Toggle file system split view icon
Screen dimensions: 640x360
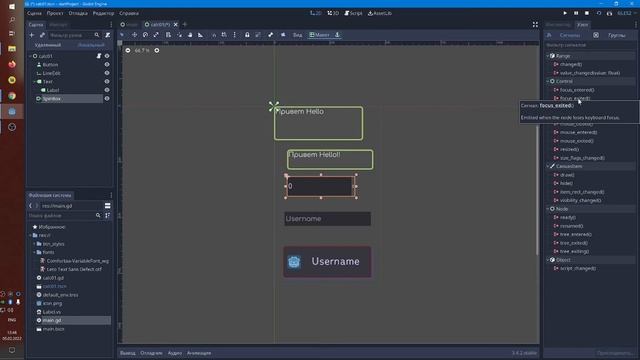(107, 206)
